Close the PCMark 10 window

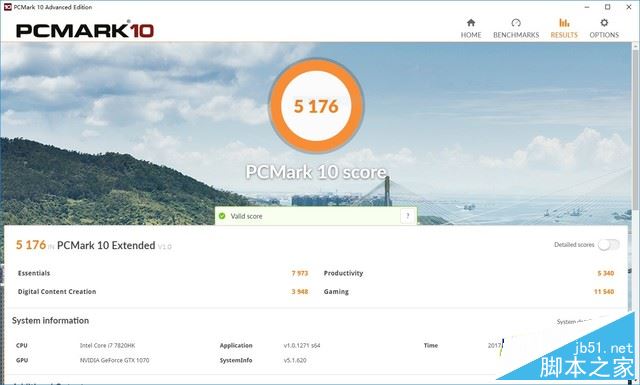(629, 7)
